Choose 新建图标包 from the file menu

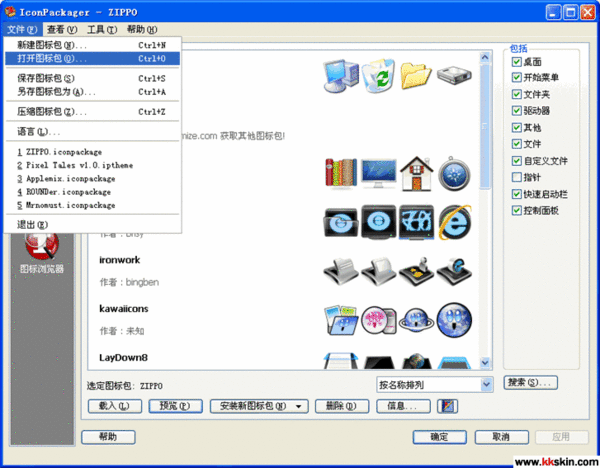click(92, 45)
